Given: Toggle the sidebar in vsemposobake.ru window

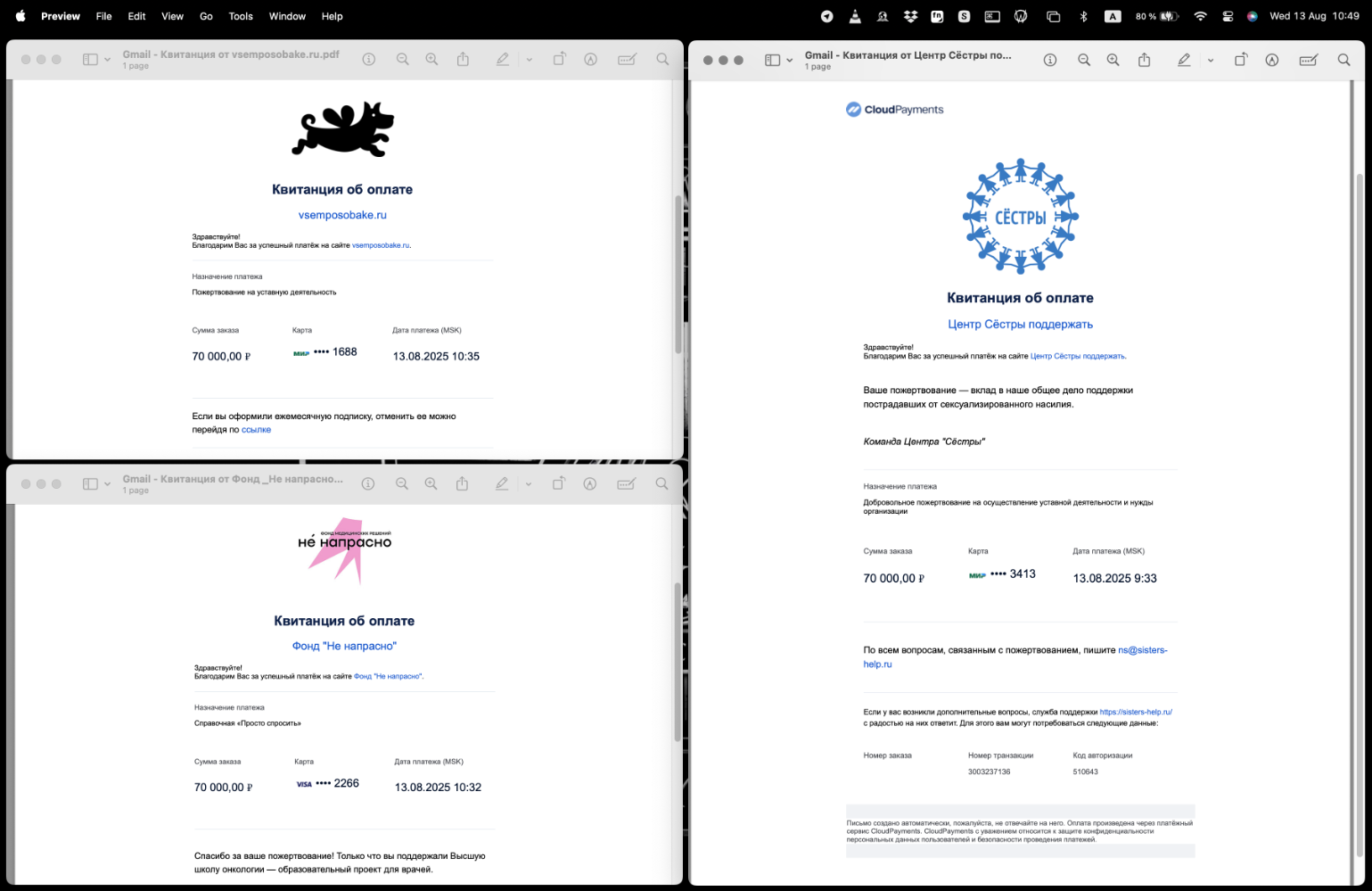Looking at the screenshot, I should pyautogui.click(x=90, y=60).
